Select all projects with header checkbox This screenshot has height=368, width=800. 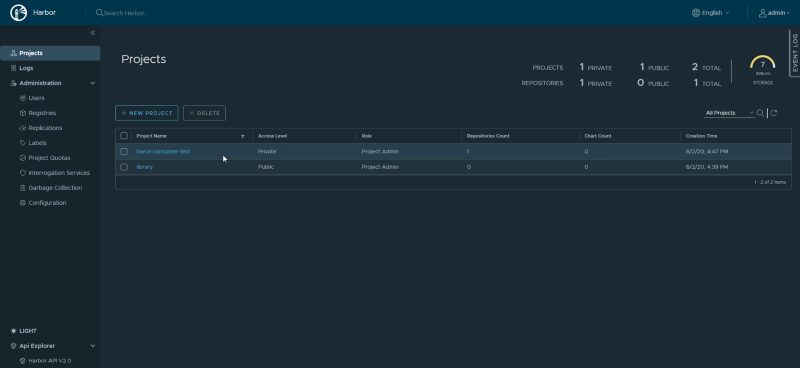(x=124, y=136)
